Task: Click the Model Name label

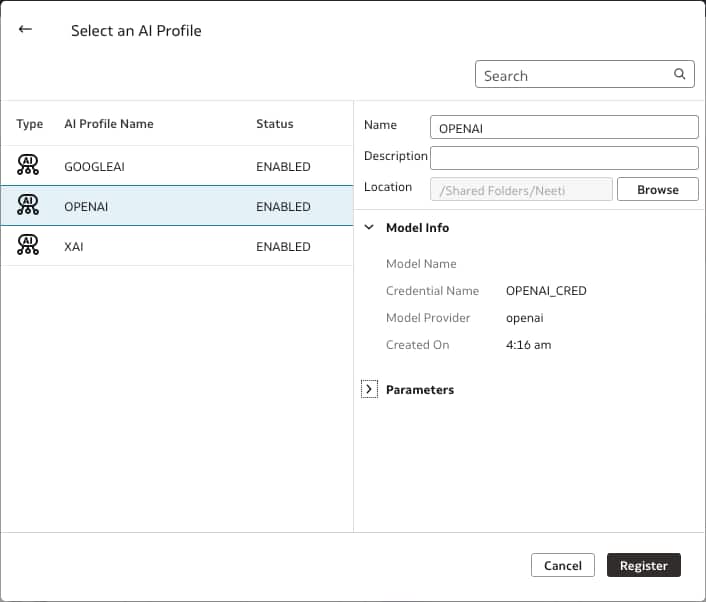Action: (421, 264)
